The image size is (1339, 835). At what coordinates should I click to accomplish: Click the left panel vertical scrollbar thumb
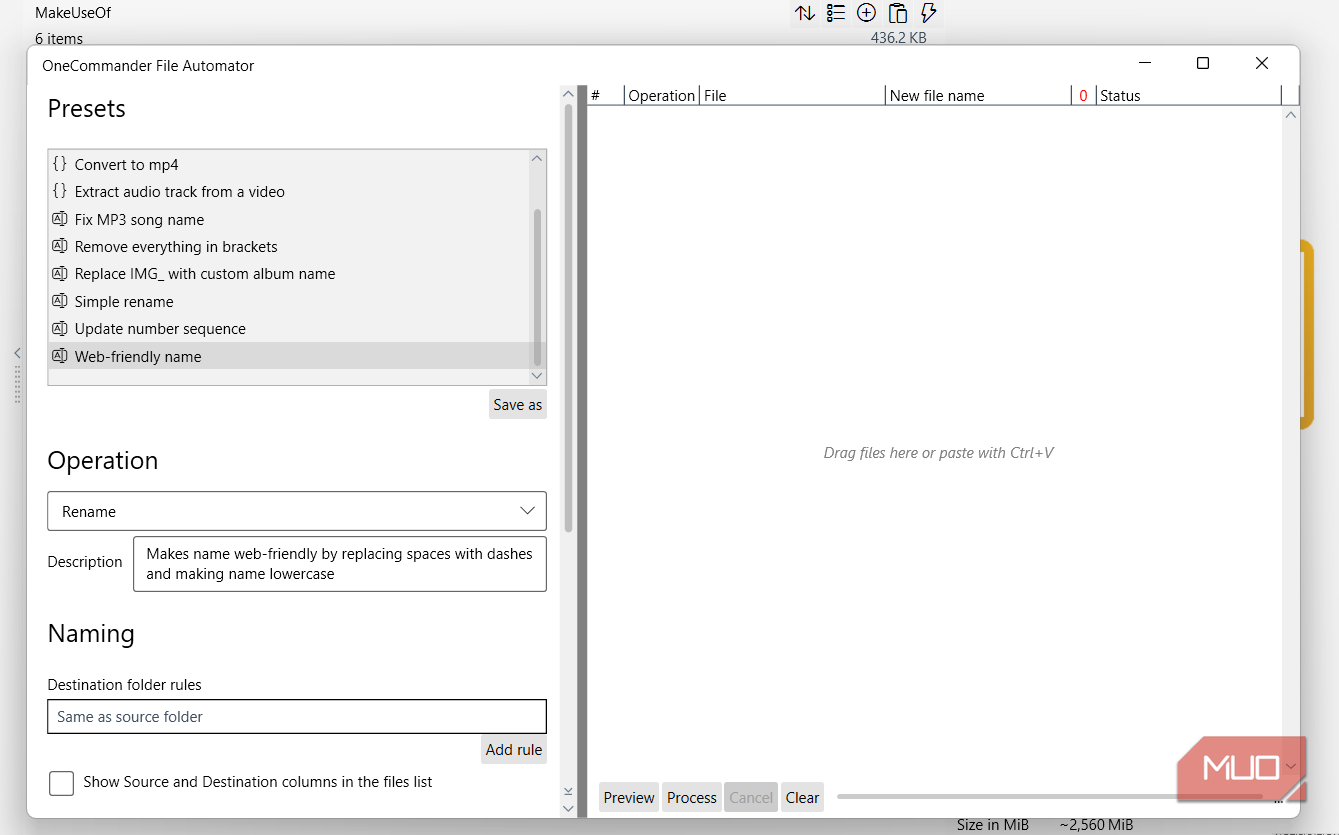568,317
